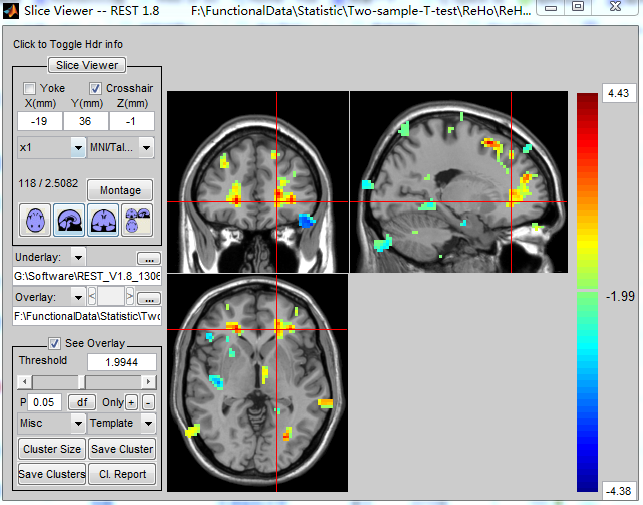Click the sagittal brain slice image
The width and height of the screenshot is (643, 505).
pos(459,182)
